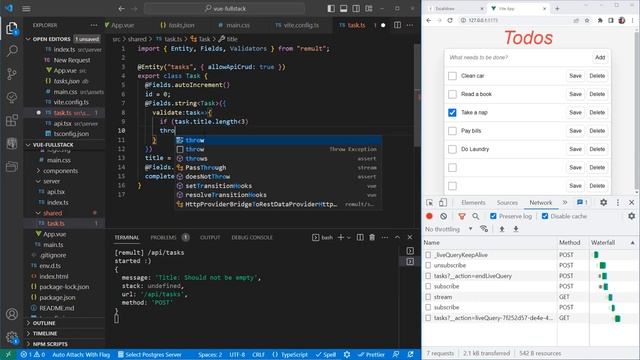Open a new browser tab
Screen dimensions: 640x360
point(557,8)
